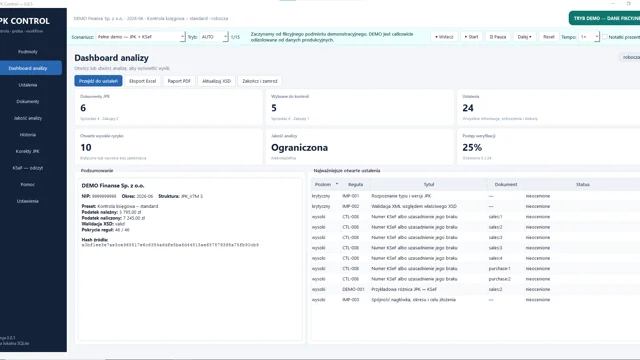
Task: Click Eksport Excel button
Action: [x=142, y=81]
